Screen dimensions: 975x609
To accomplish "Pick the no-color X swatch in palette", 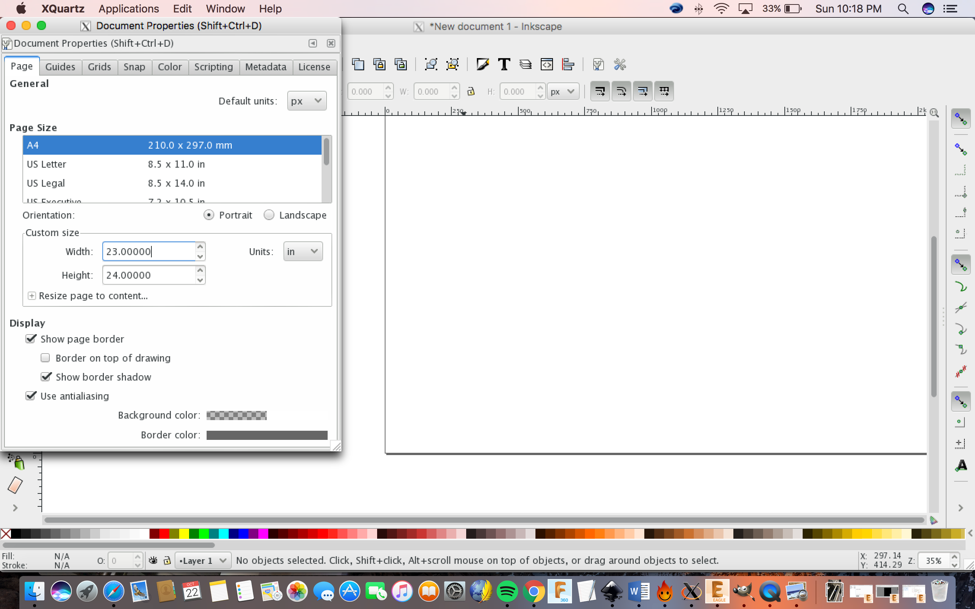I will tap(6, 533).
